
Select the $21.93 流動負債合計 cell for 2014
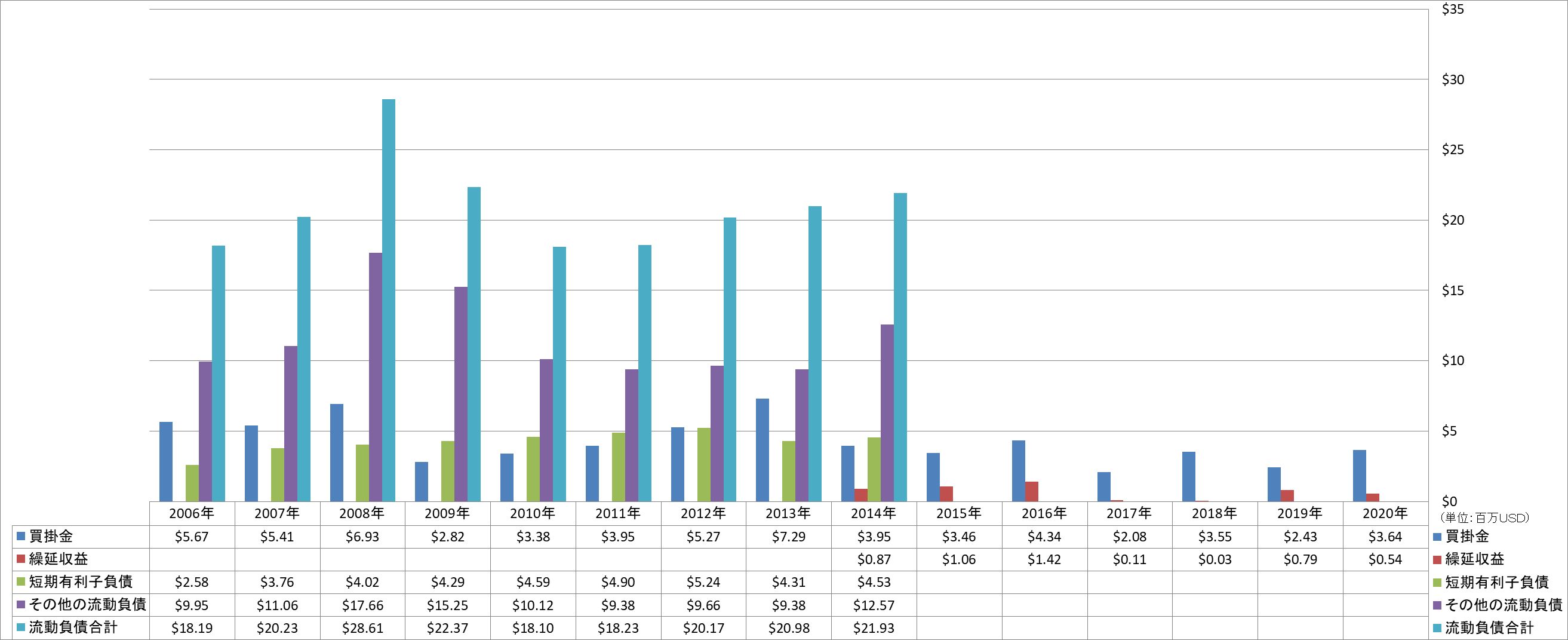pos(874,629)
